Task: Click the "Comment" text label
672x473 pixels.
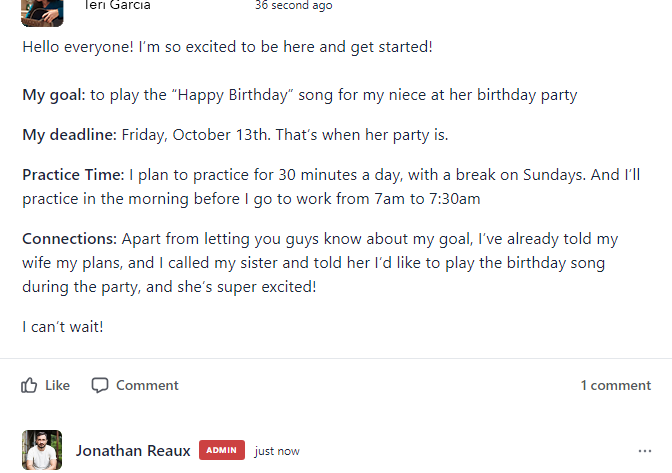Action: point(147,385)
